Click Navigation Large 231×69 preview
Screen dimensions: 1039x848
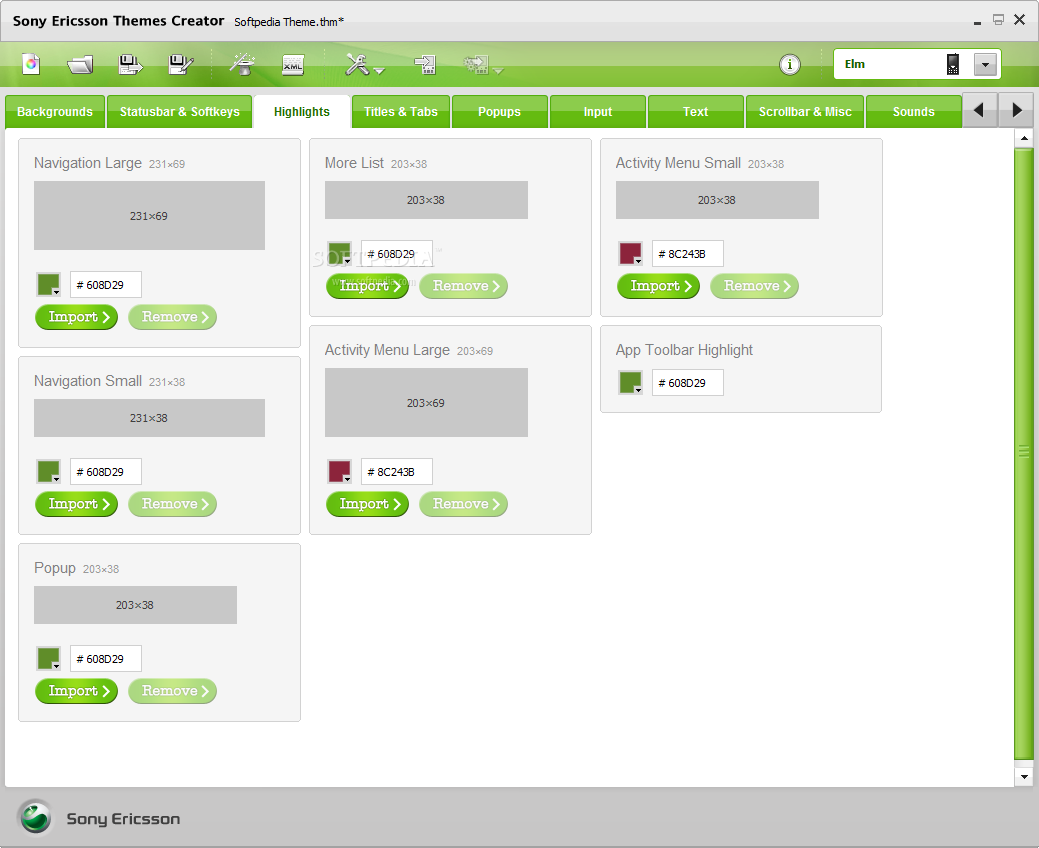tap(149, 215)
